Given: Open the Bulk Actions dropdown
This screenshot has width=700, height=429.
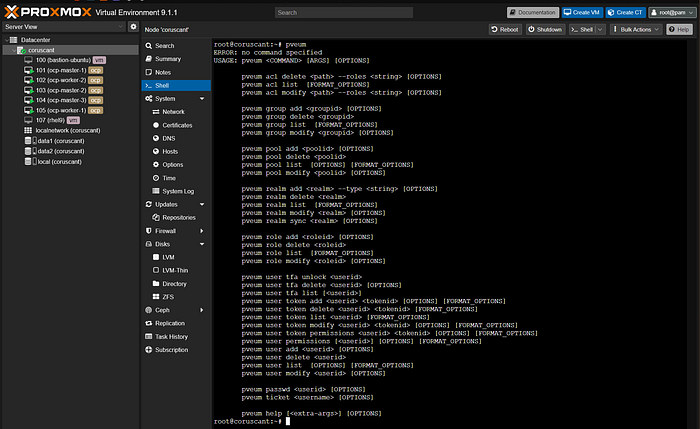Looking at the screenshot, I should tap(637, 30).
